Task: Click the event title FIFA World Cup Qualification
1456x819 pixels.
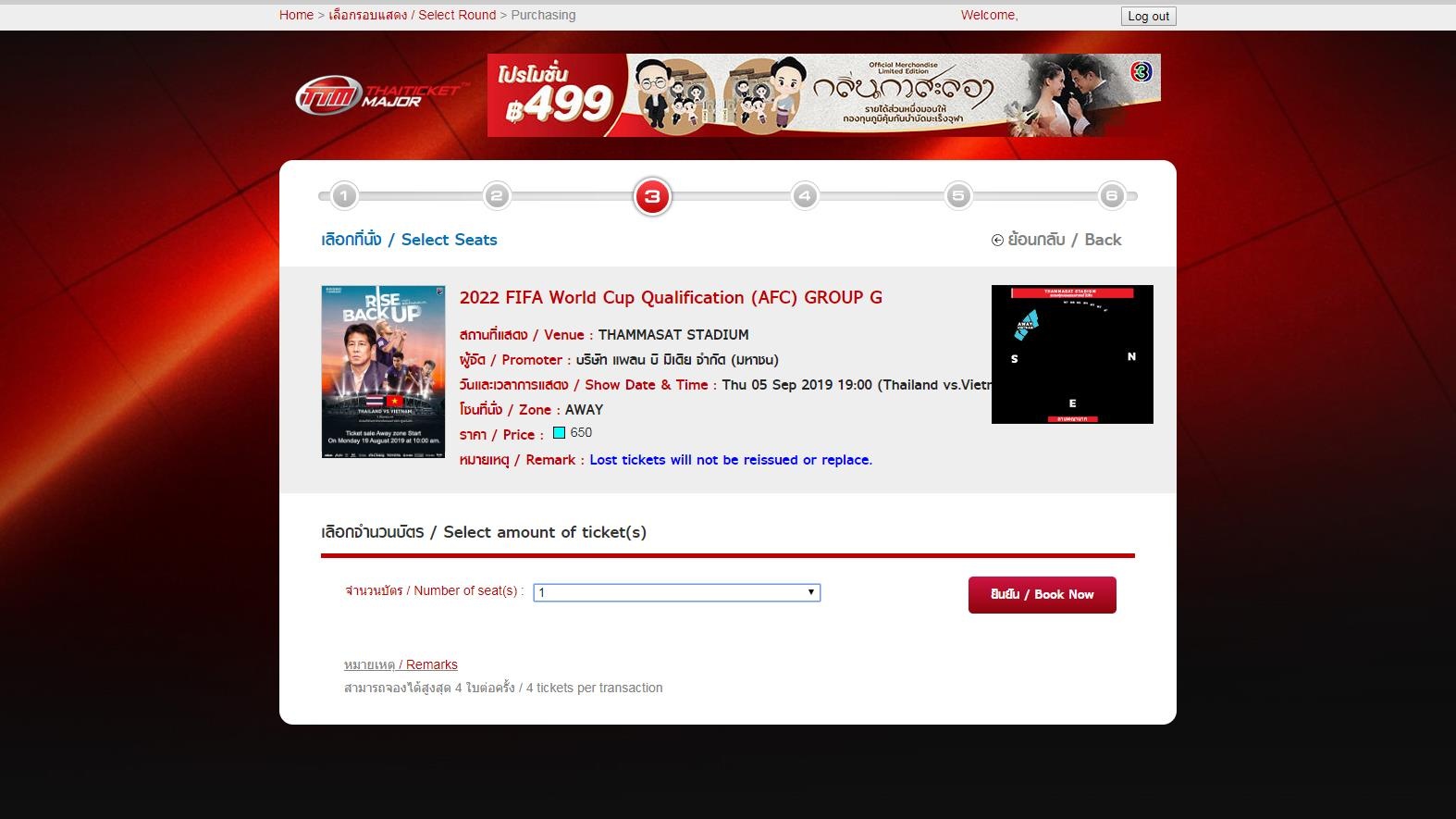Action: coord(671,297)
